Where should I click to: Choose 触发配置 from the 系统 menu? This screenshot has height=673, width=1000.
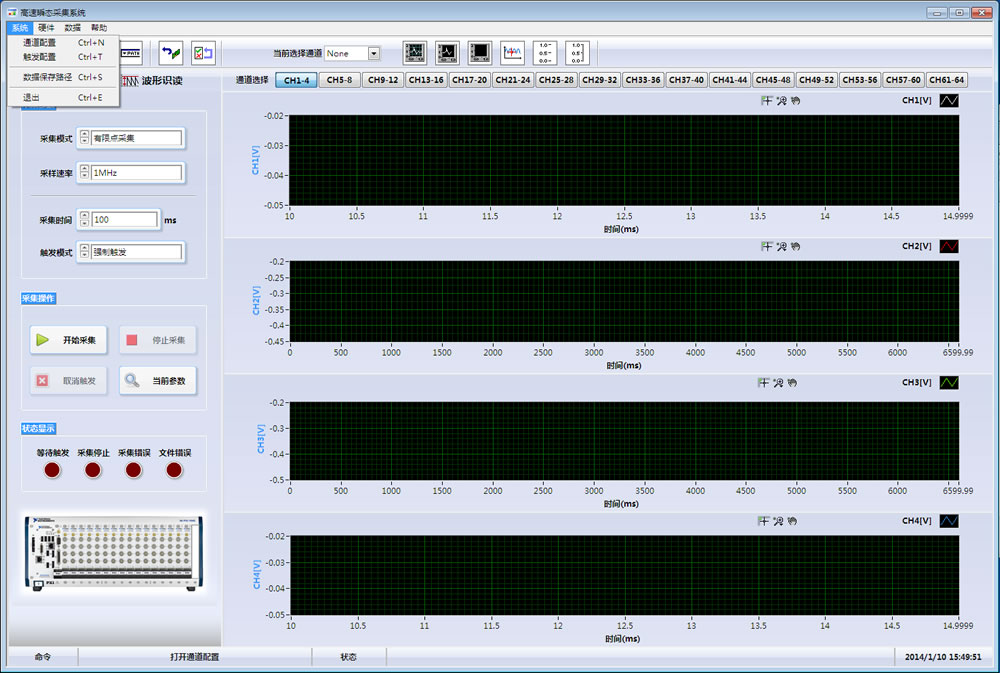point(40,57)
